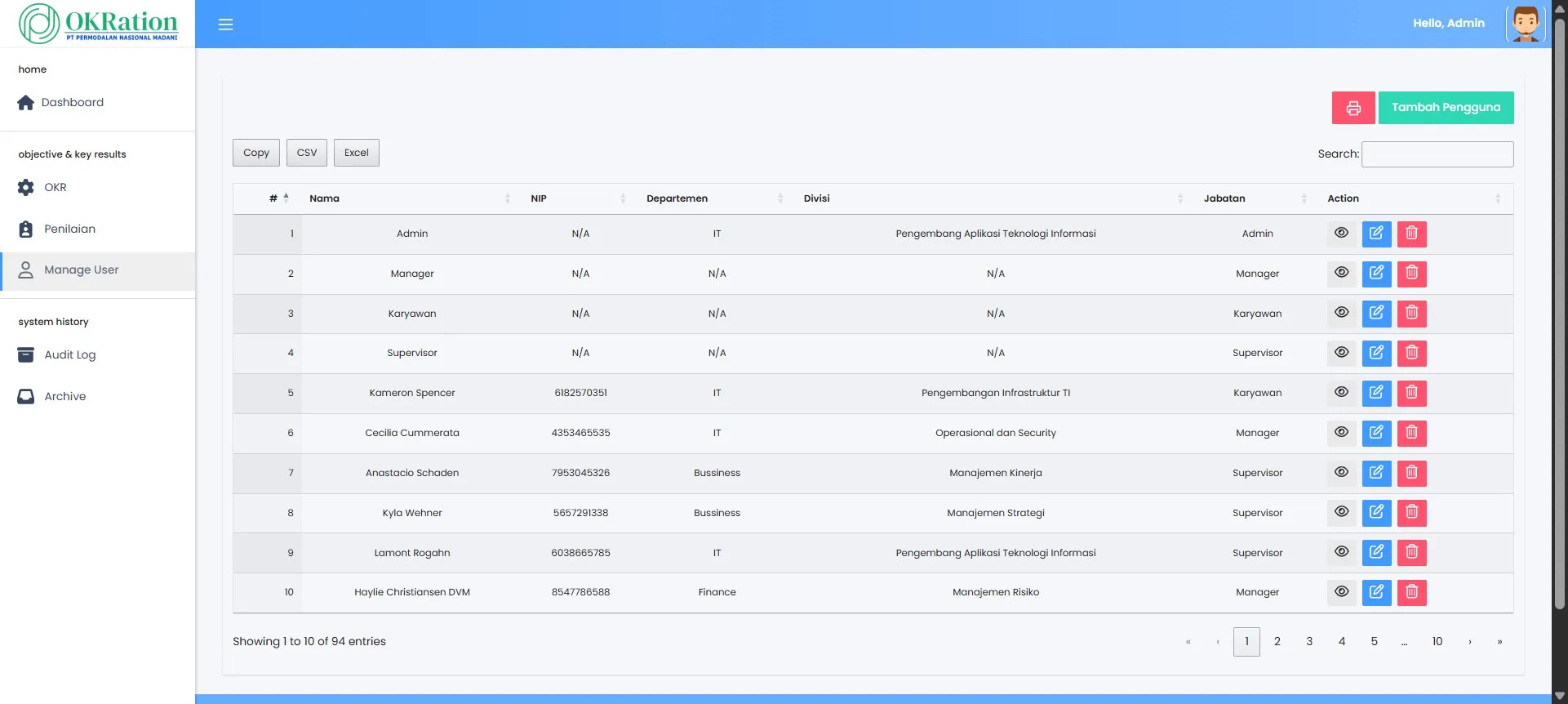Sort table by # column
This screenshot has width=1568, height=704.
(x=268, y=198)
